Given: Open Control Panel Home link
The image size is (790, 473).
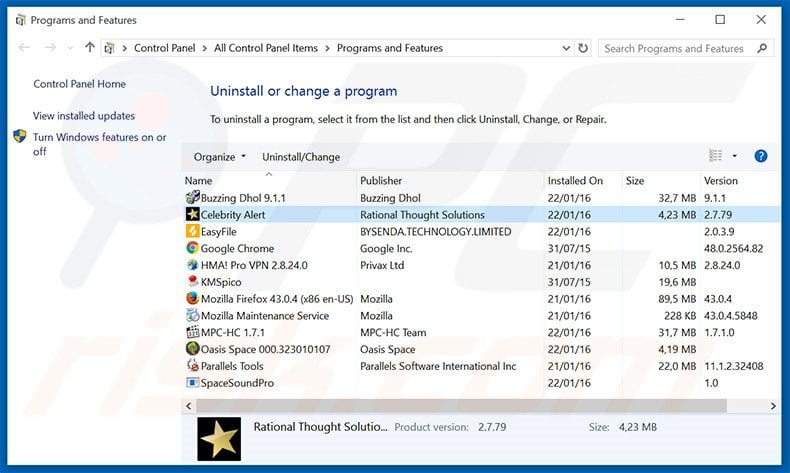Looking at the screenshot, I should (x=80, y=84).
